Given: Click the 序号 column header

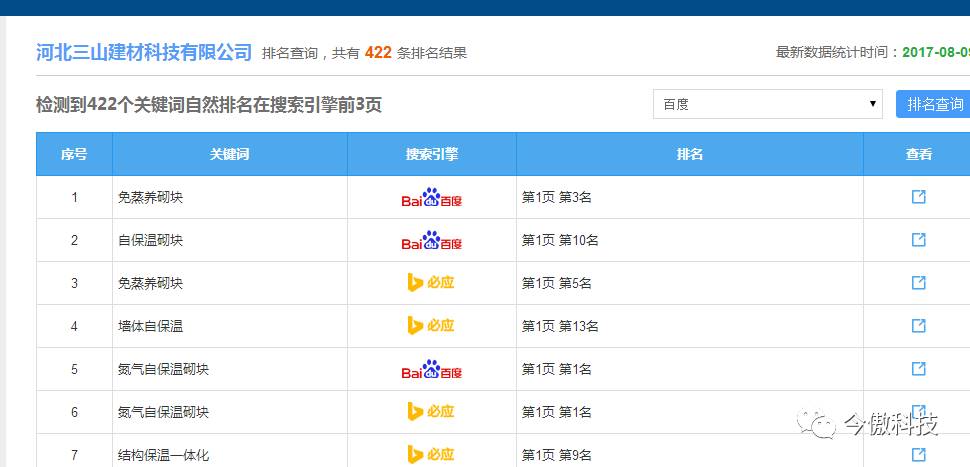Looking at the screenshot, I should 74,154.
